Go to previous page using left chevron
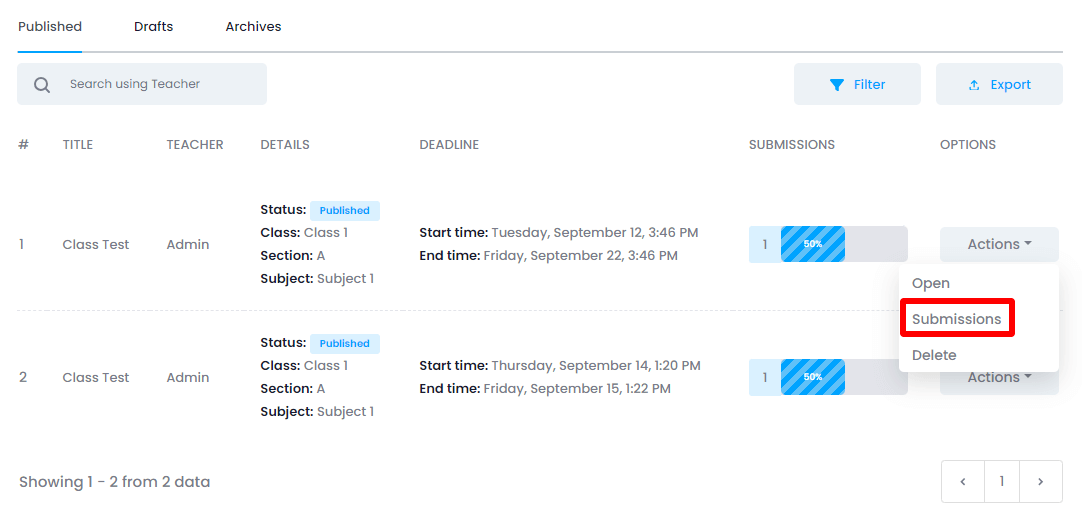Screen dimensions: 1082x515 963,482
